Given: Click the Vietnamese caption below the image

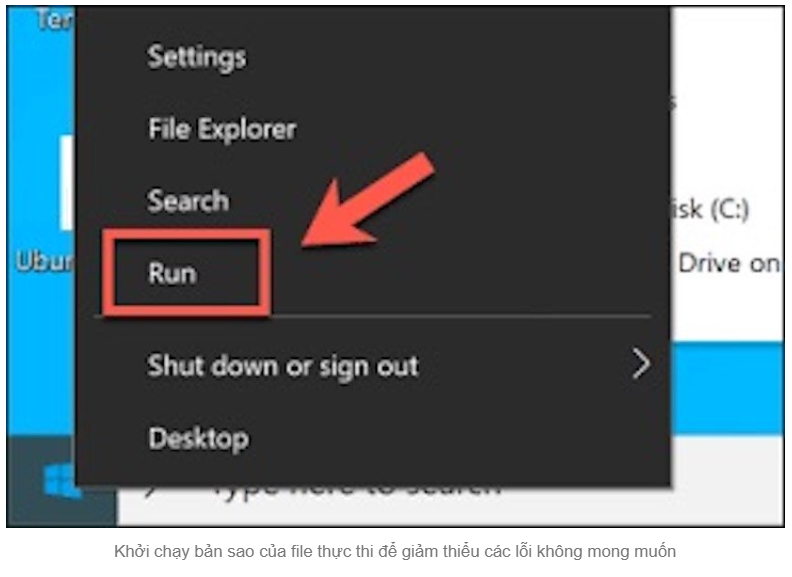Looking at the screenshot, I should click(x=395, y=551).
